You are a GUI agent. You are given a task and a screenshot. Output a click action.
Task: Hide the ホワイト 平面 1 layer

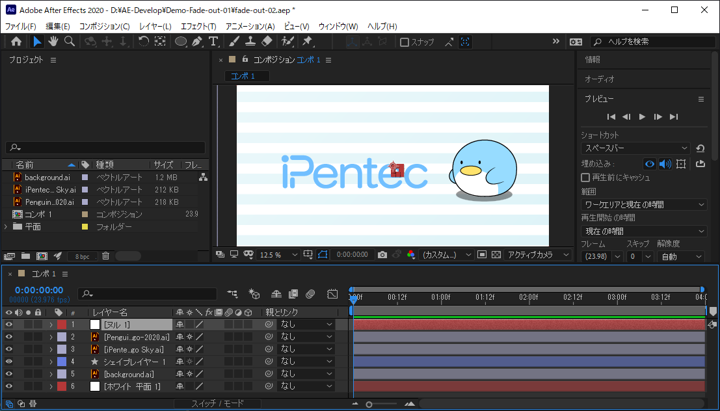(x=9, y=387)
